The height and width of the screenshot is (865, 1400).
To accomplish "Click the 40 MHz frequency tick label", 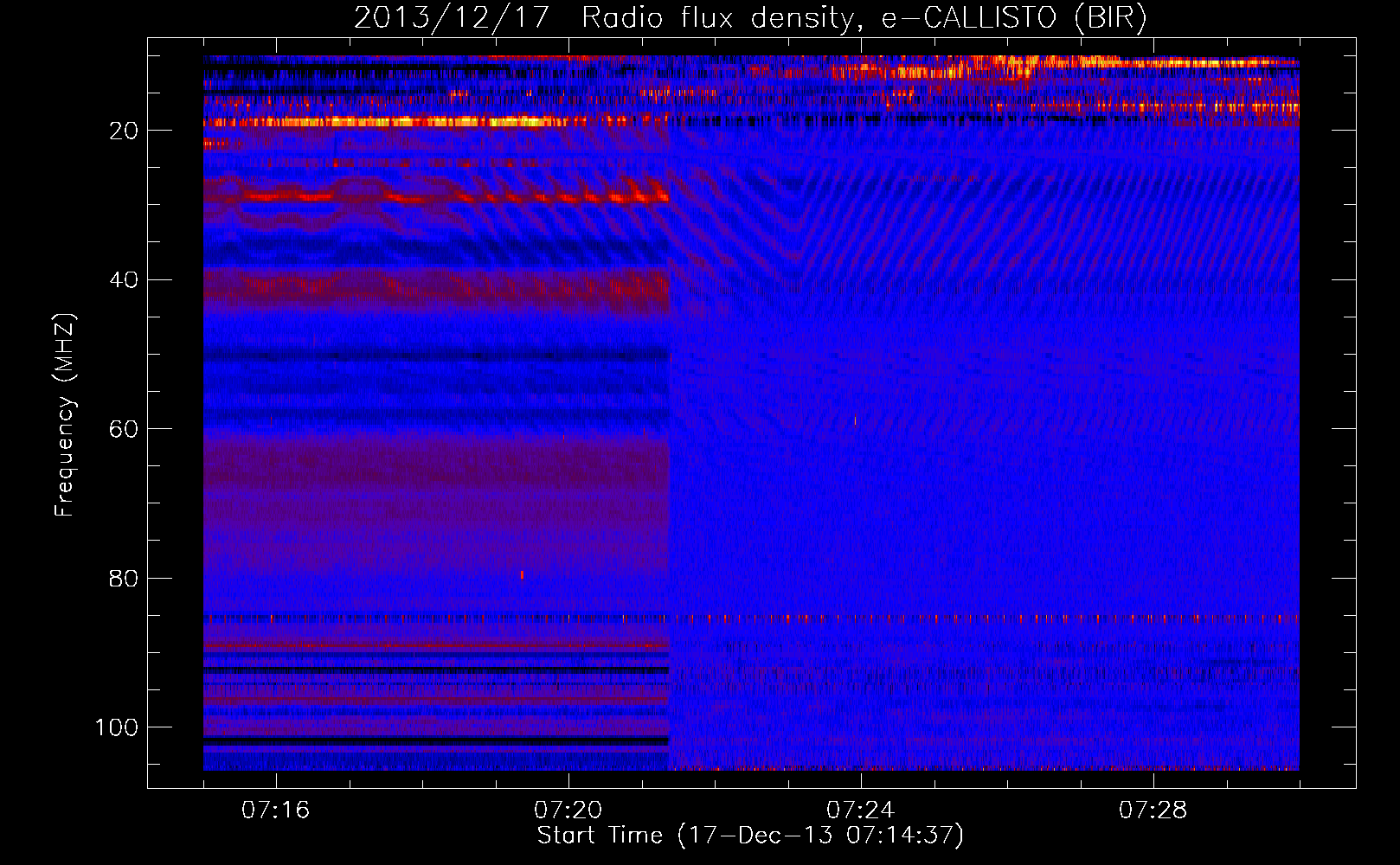I will click(x=124, y=280).
